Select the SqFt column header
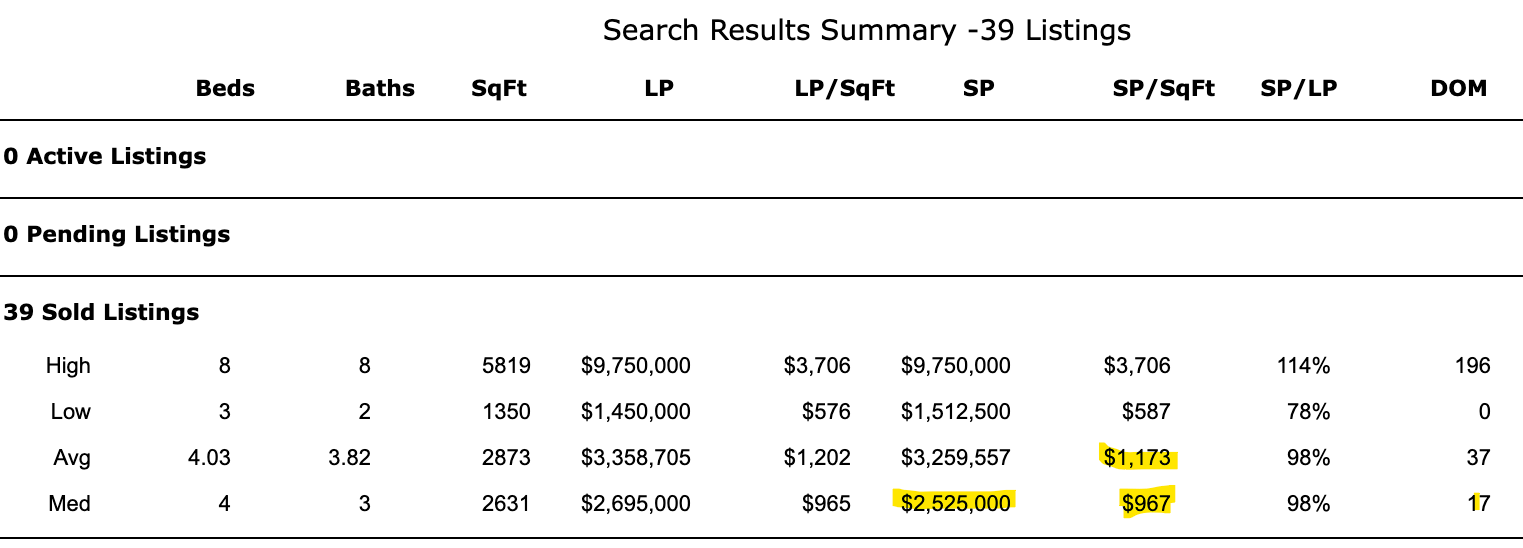This screenshot has width=1523, height=548. (x=499, y=88)
